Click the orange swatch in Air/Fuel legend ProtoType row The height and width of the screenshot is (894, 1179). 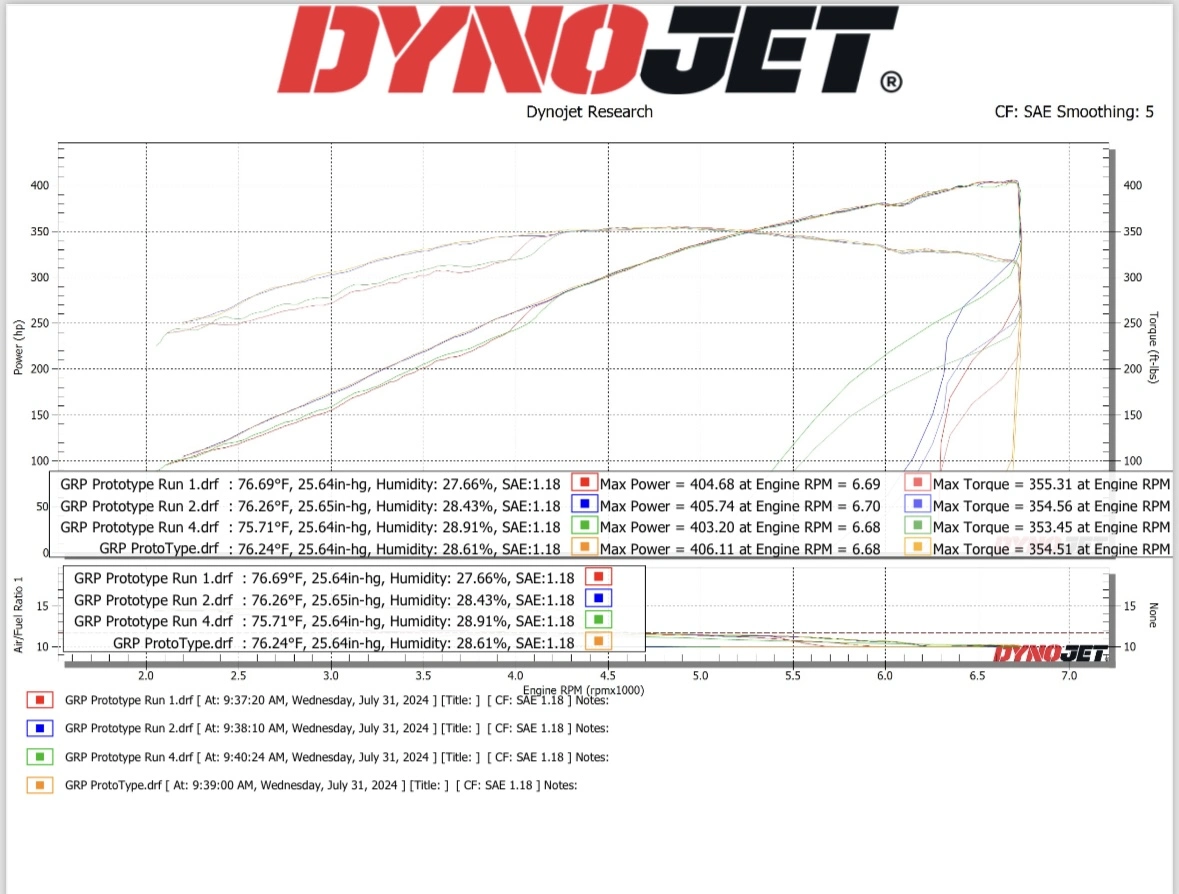pyautogui.click(x=599, y=641)
